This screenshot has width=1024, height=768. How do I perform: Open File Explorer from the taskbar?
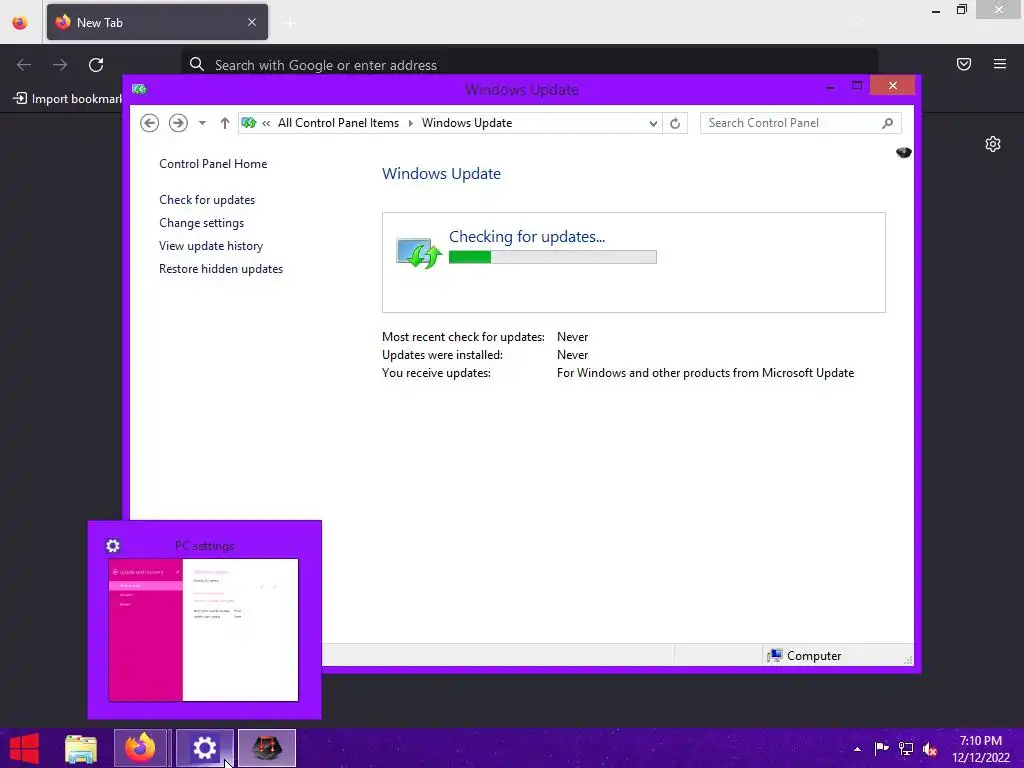click(x=80, y=749)
